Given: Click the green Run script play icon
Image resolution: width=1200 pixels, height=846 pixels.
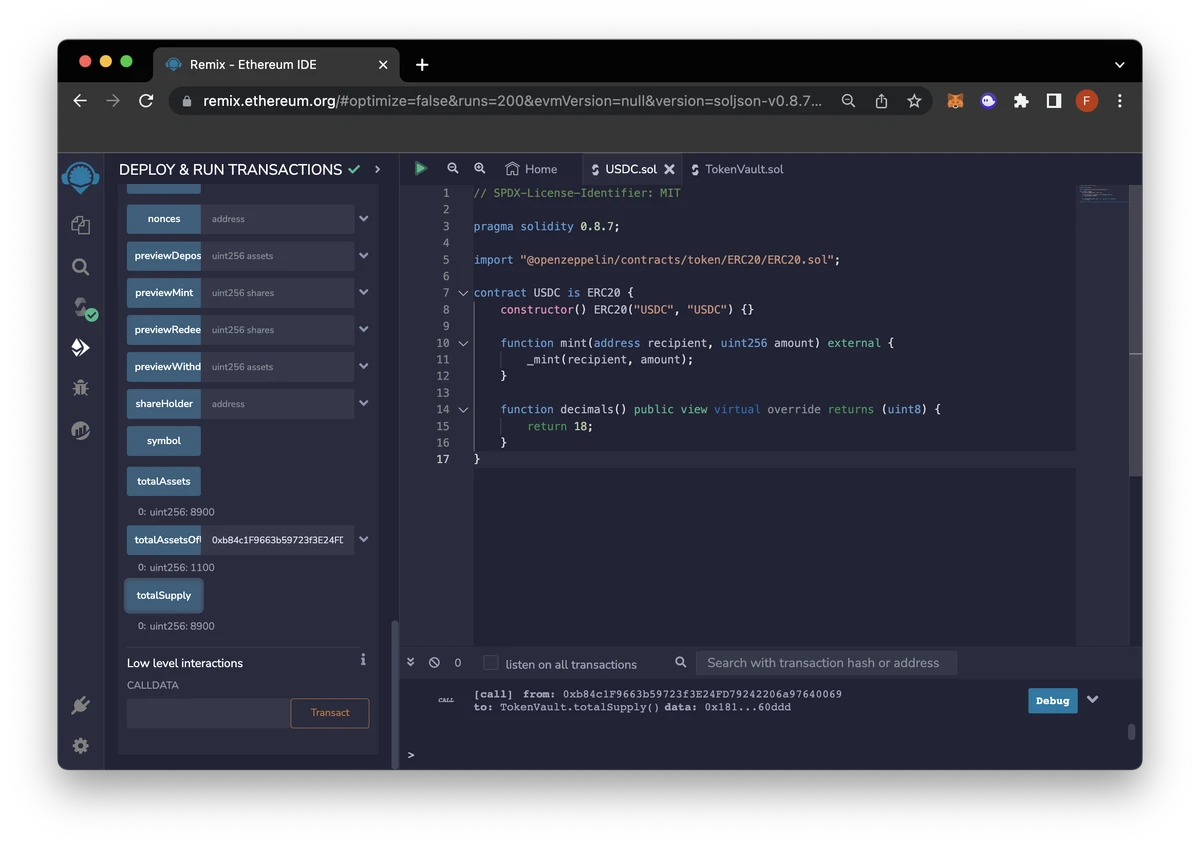Looking at the screenshot, I should point(421,169).
